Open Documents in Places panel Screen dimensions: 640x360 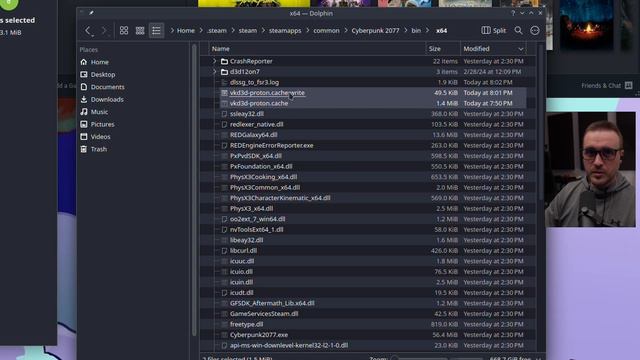107,87
